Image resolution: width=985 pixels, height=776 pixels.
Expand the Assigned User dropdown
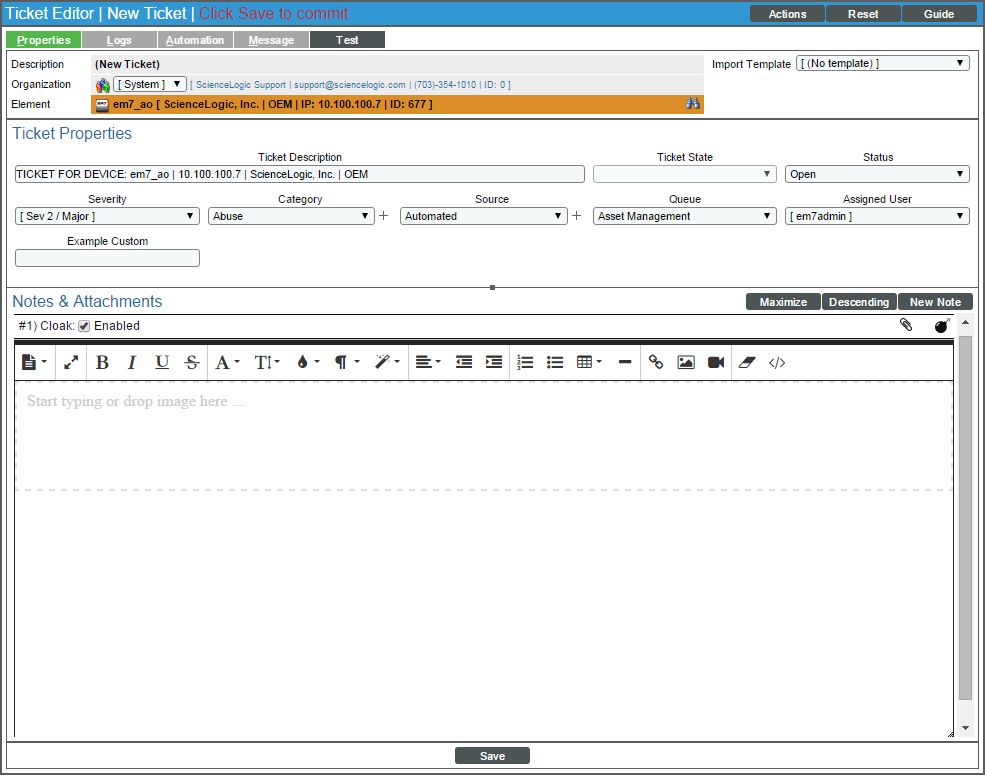[x=876, y=215]
